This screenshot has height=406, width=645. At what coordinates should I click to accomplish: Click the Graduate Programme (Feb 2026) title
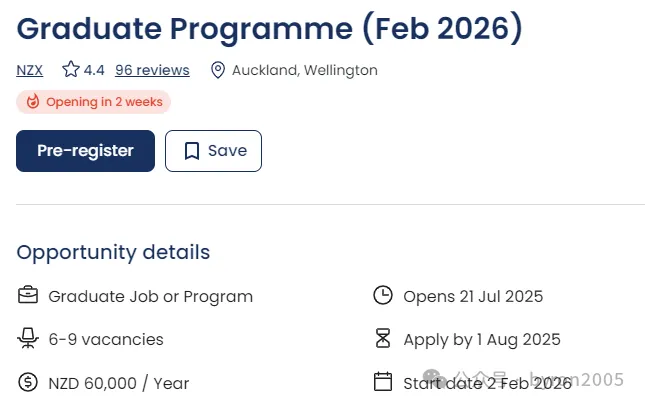coord(270,27)
